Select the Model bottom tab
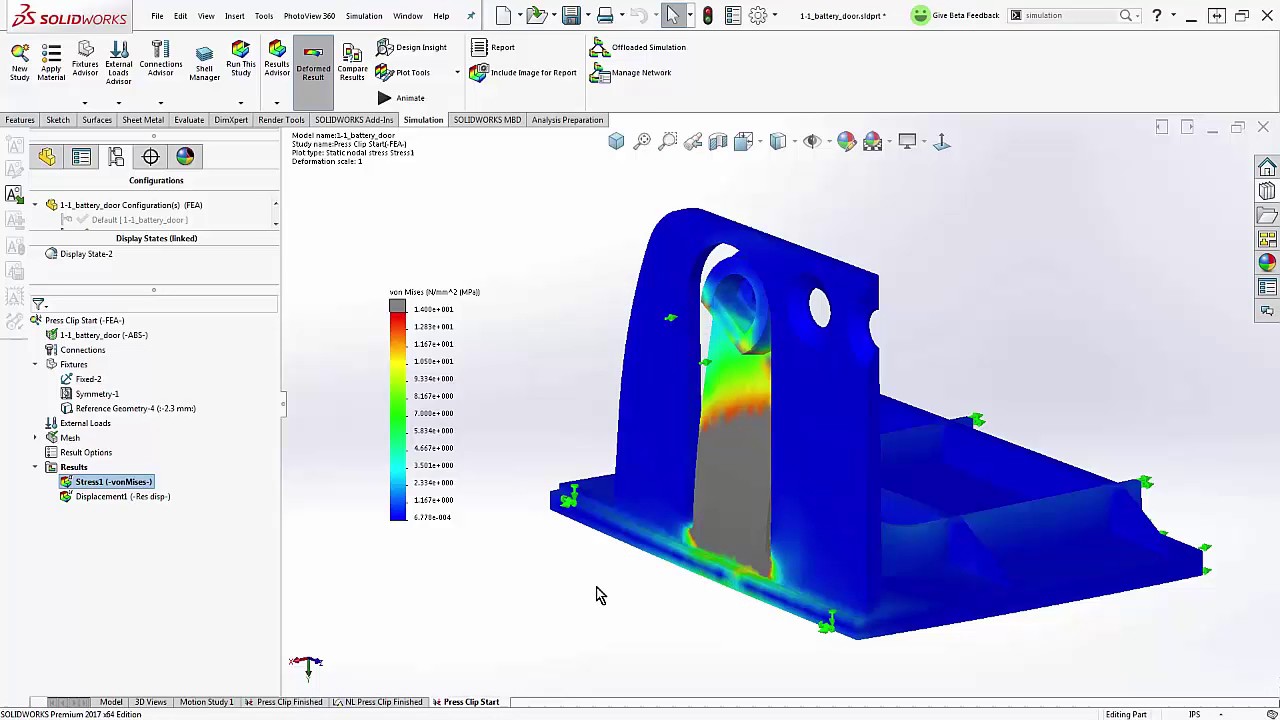Viewport: 1280px width, 720px height. (x=111, y=702)
